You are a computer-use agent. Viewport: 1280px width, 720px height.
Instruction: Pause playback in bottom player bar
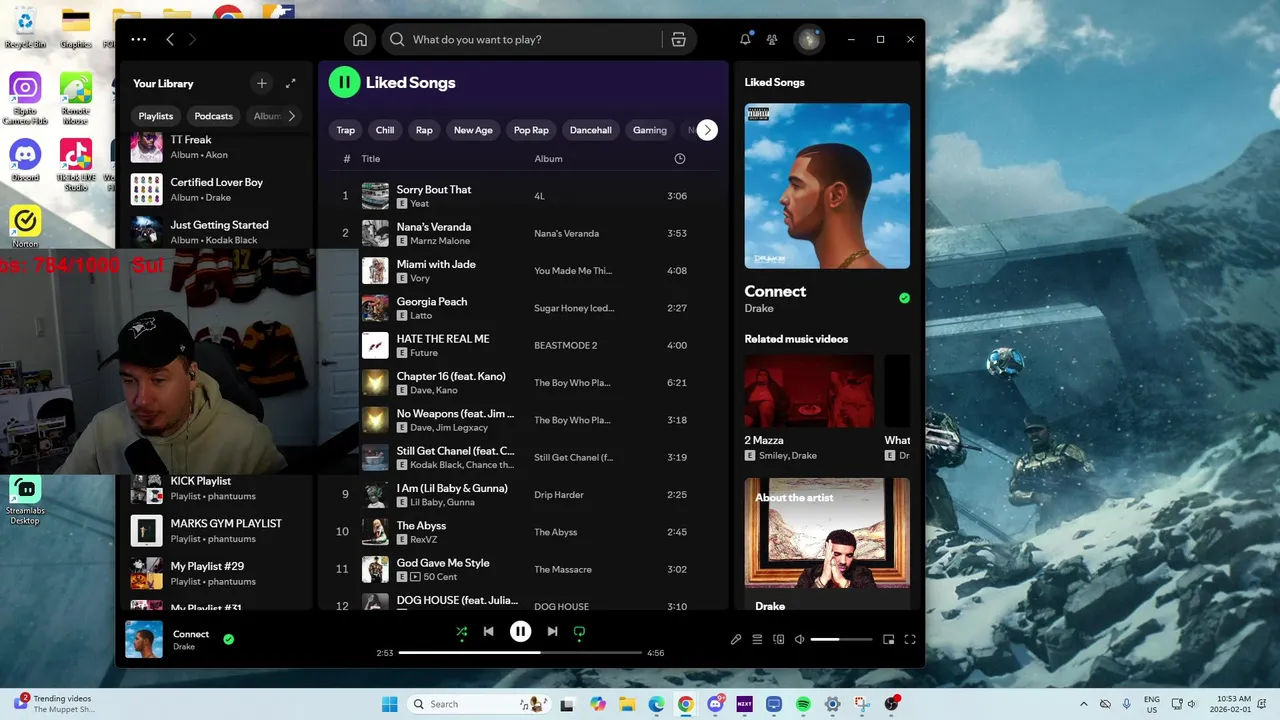point(520,631)
